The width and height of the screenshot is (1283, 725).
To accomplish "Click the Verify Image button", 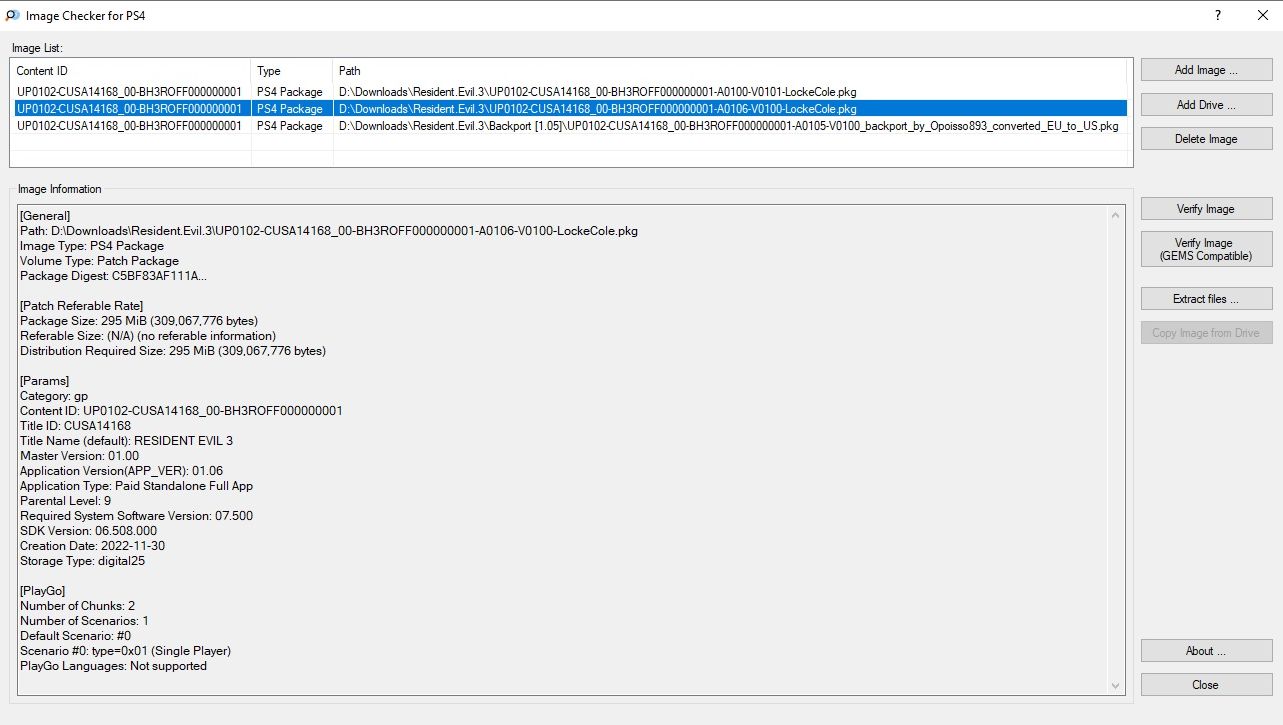I will tap(1206, 209).
